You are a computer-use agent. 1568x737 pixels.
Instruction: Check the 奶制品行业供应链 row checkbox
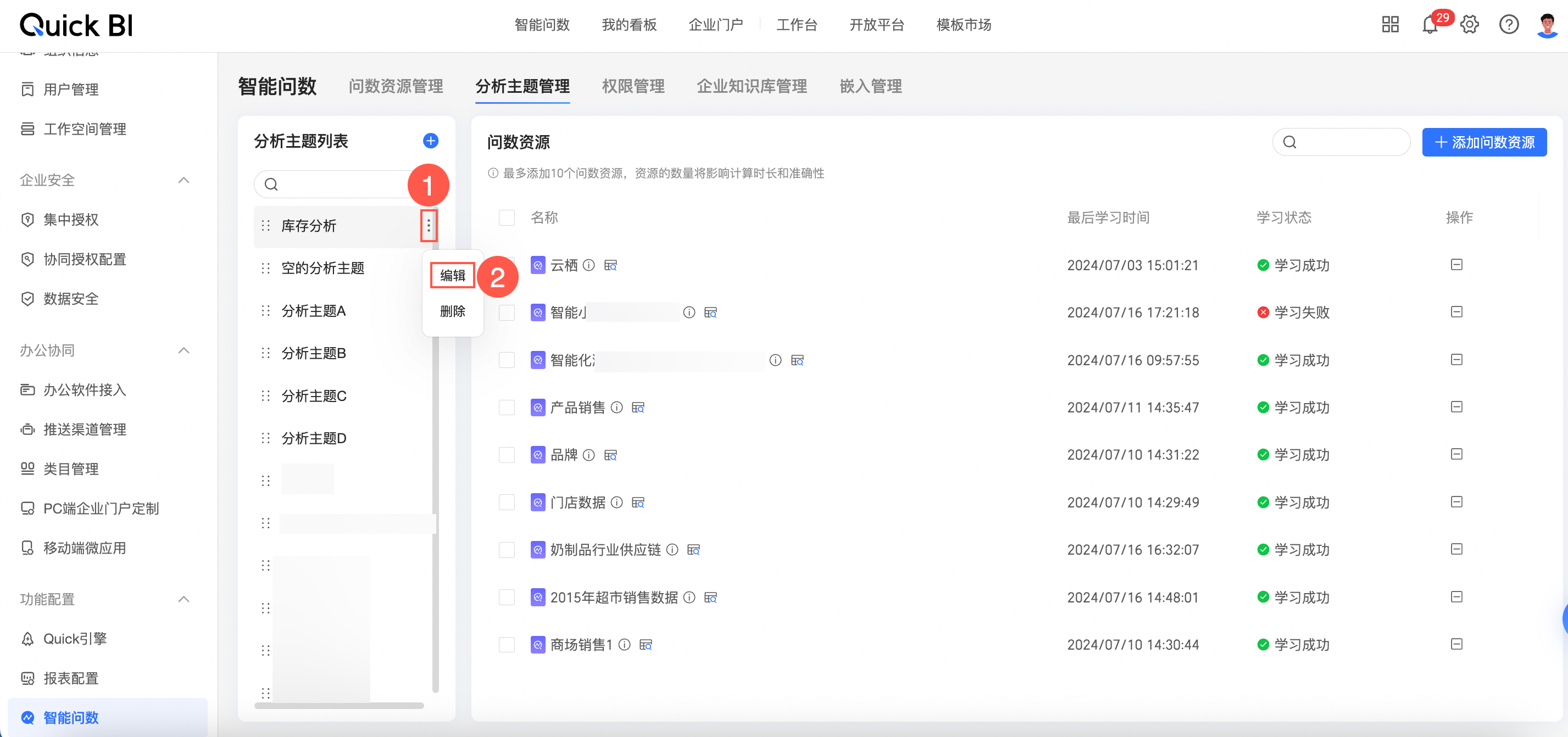[x=507, y=550]
